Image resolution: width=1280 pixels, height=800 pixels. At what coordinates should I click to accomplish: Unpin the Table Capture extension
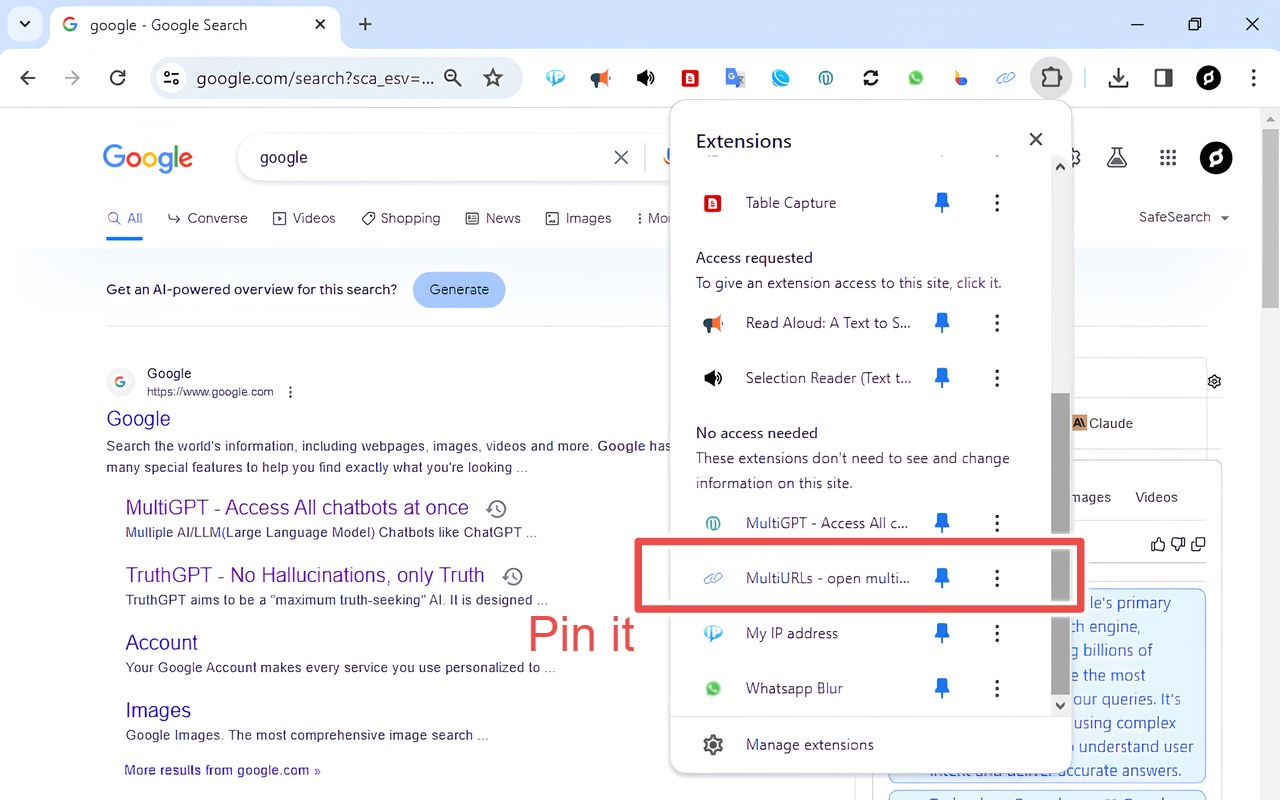[x=941, y=203]
